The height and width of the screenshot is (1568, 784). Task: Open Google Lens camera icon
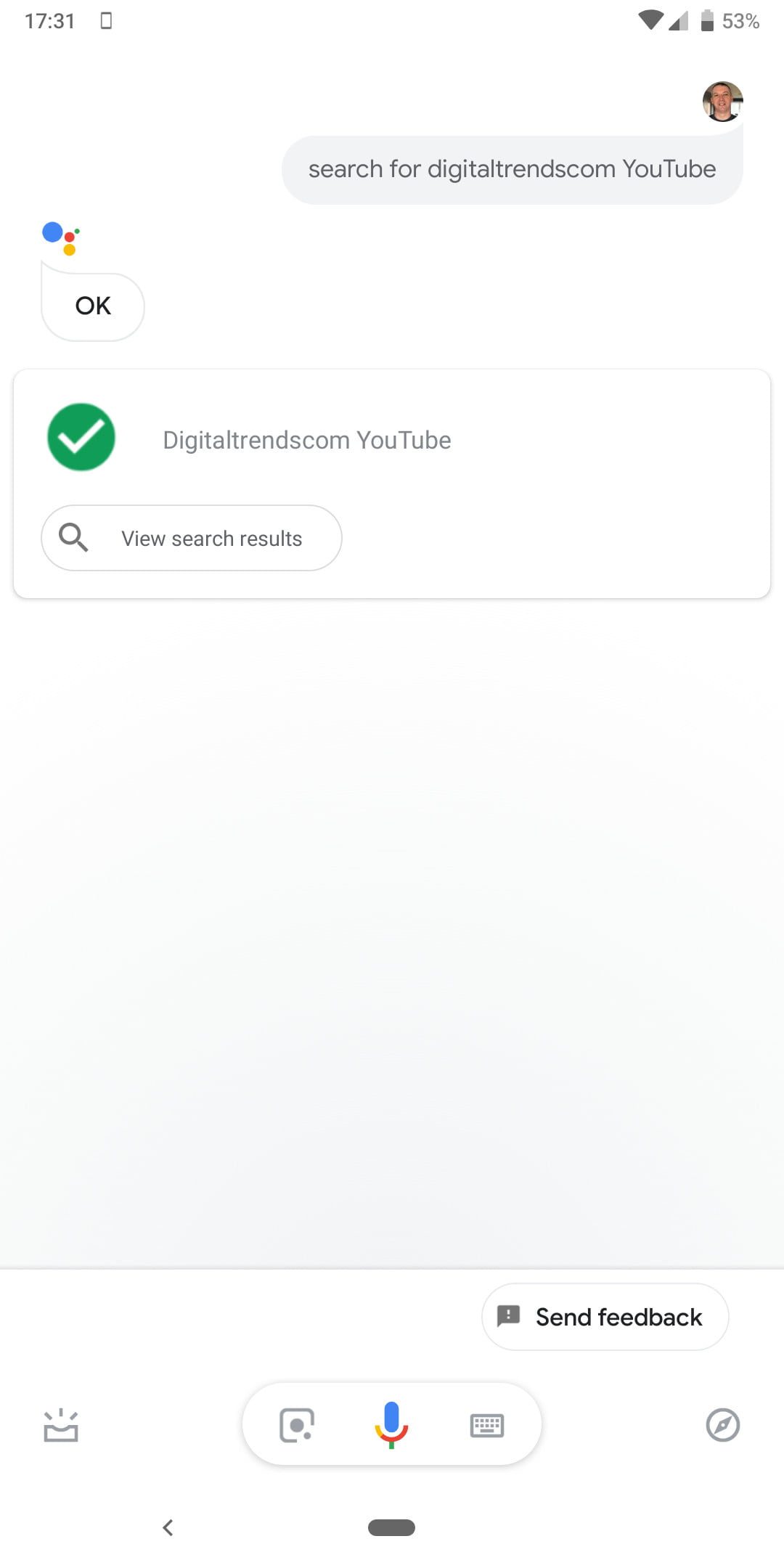coord(297,1425)
